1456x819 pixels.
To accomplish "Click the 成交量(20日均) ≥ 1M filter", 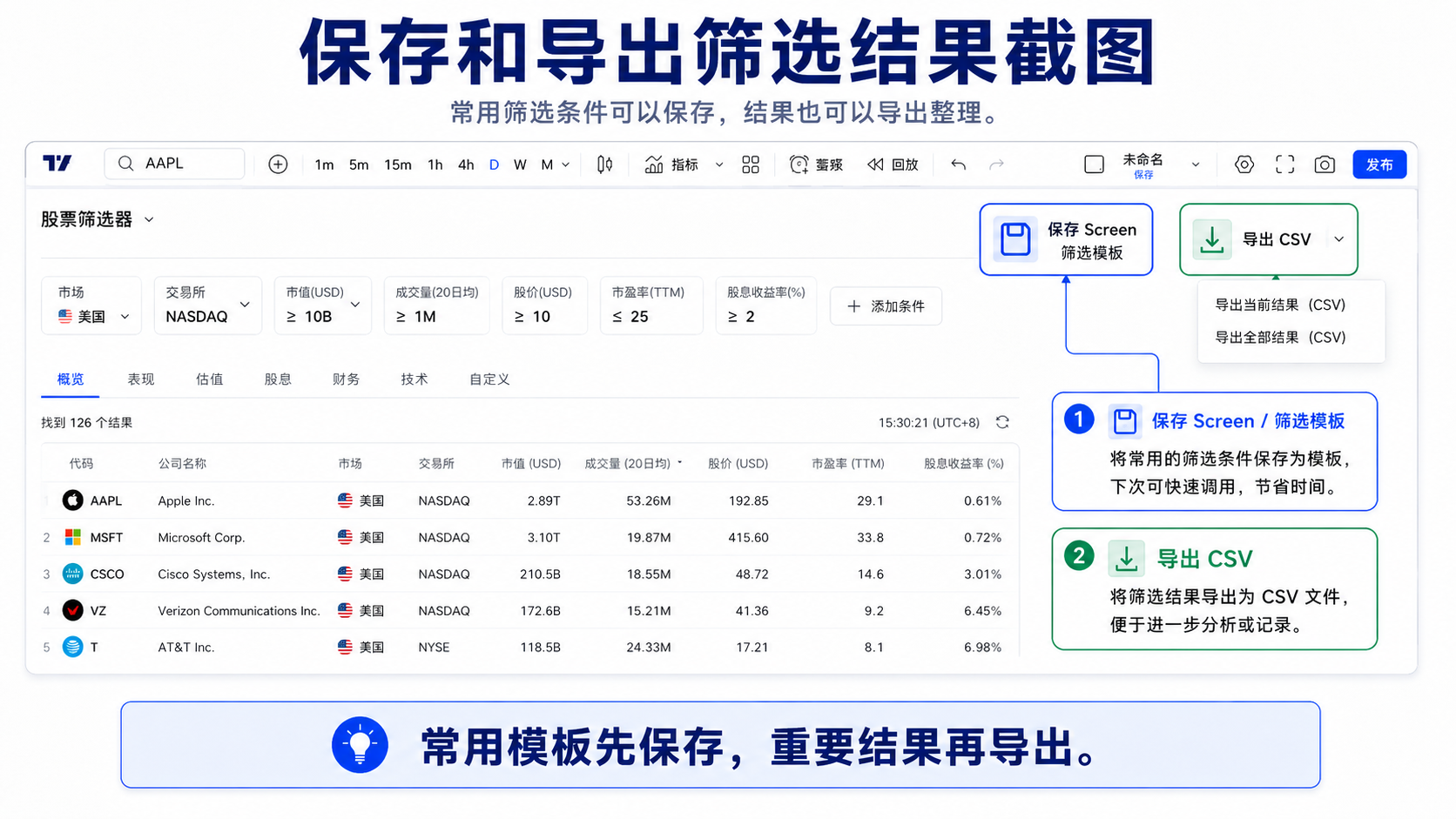I will 436,305.
